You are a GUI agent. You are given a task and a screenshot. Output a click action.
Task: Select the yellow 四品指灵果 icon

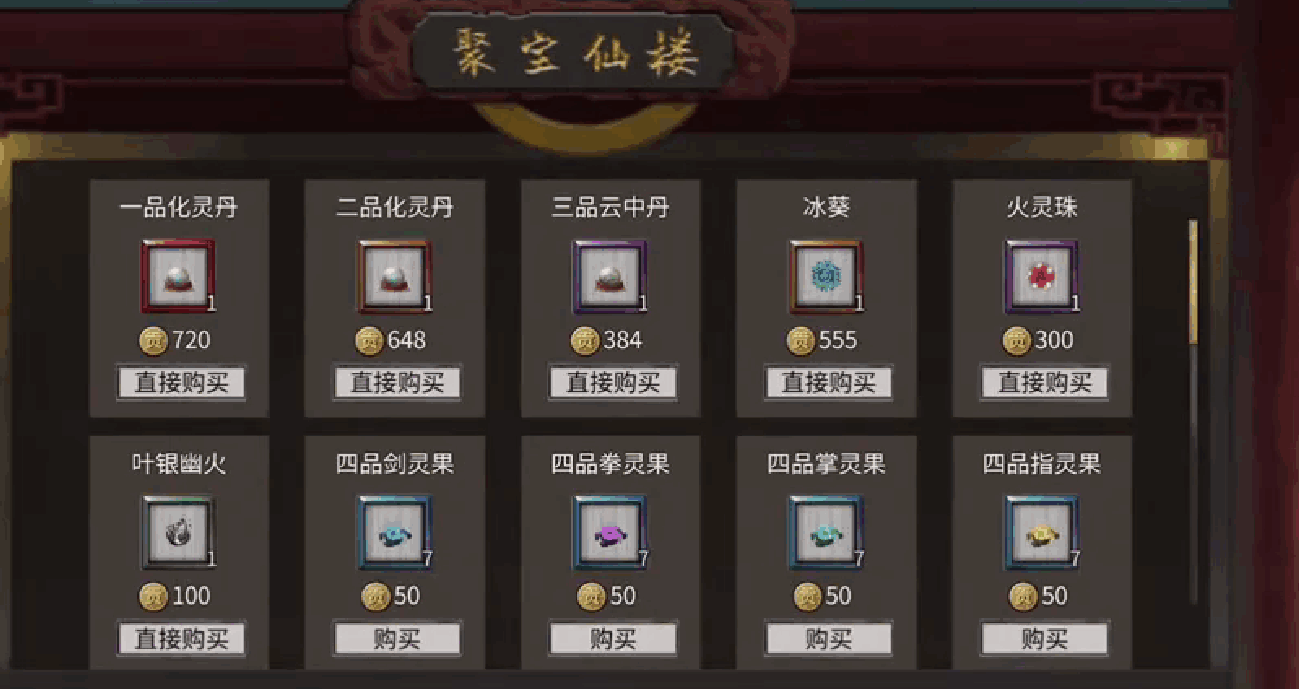pyautogui.click(x=1042, y=532)
